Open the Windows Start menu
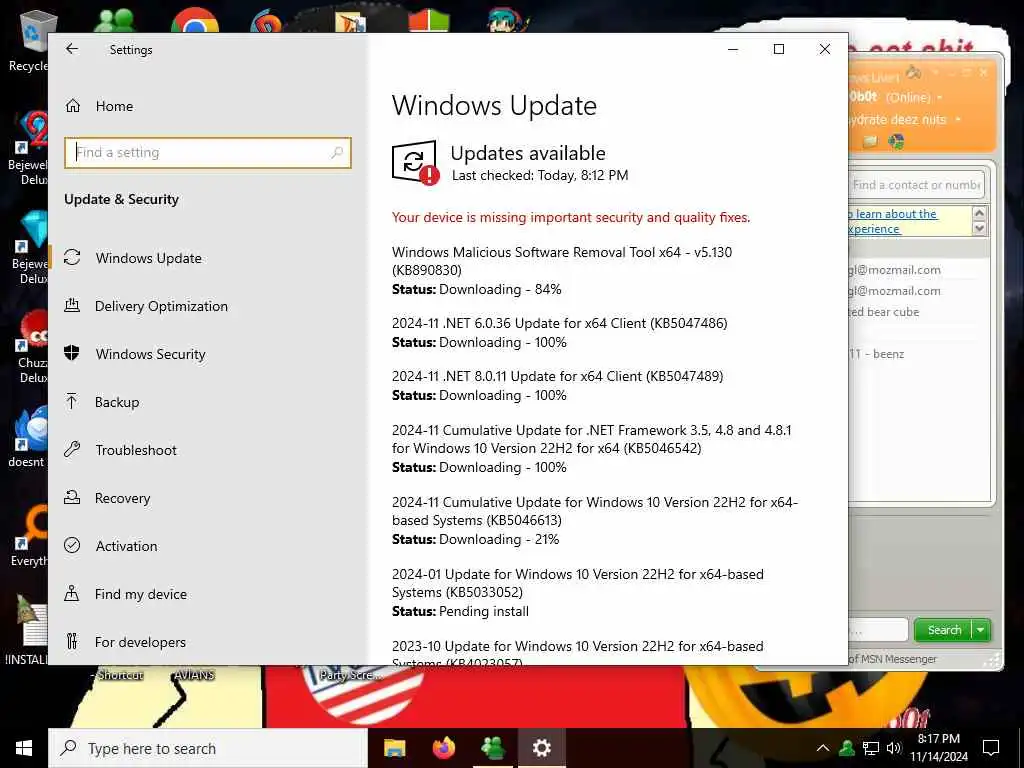 (x=24, y=748)
